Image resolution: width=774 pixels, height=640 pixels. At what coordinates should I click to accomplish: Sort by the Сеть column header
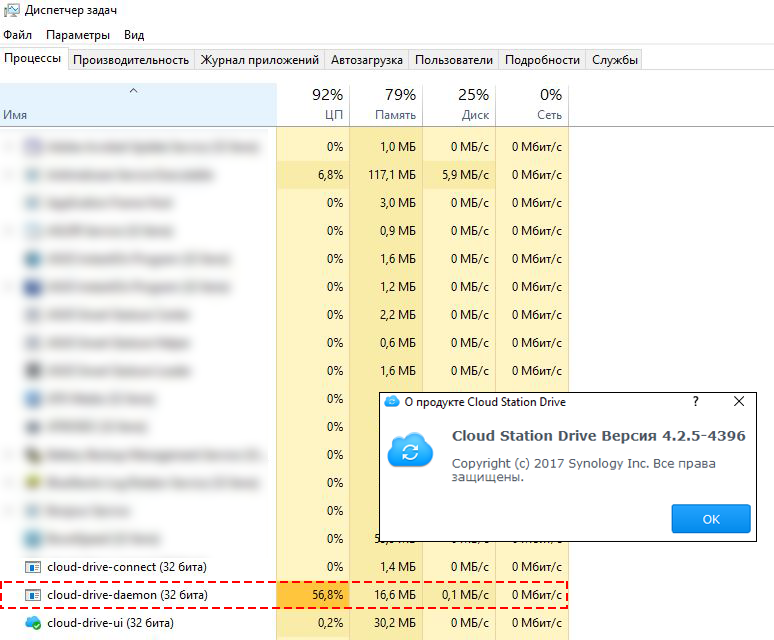click(532, 105)
